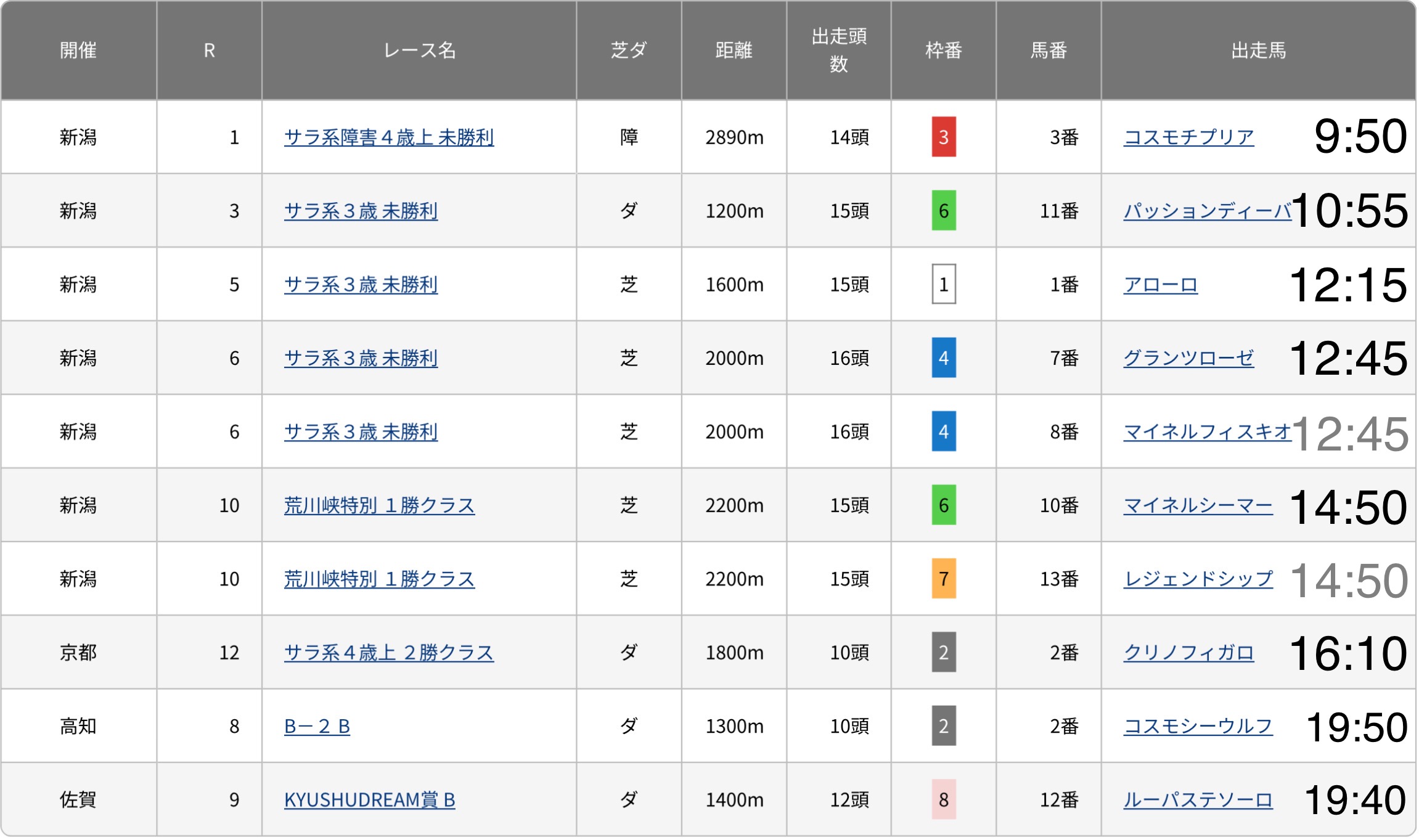The image size is (1419, 840).
Task: Click the レース名 column header
Action: click(419, 51)
